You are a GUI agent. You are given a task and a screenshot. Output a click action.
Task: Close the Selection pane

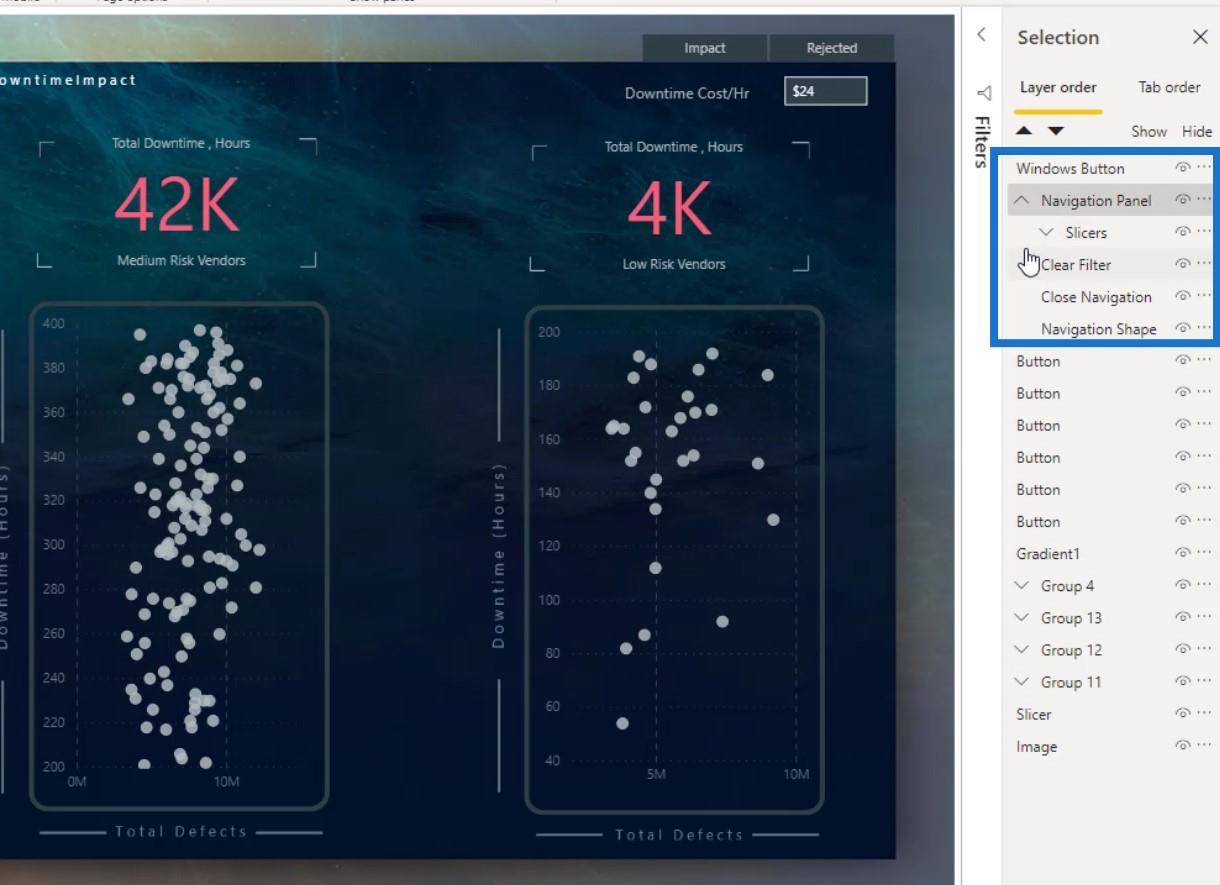pos(1200,37)
